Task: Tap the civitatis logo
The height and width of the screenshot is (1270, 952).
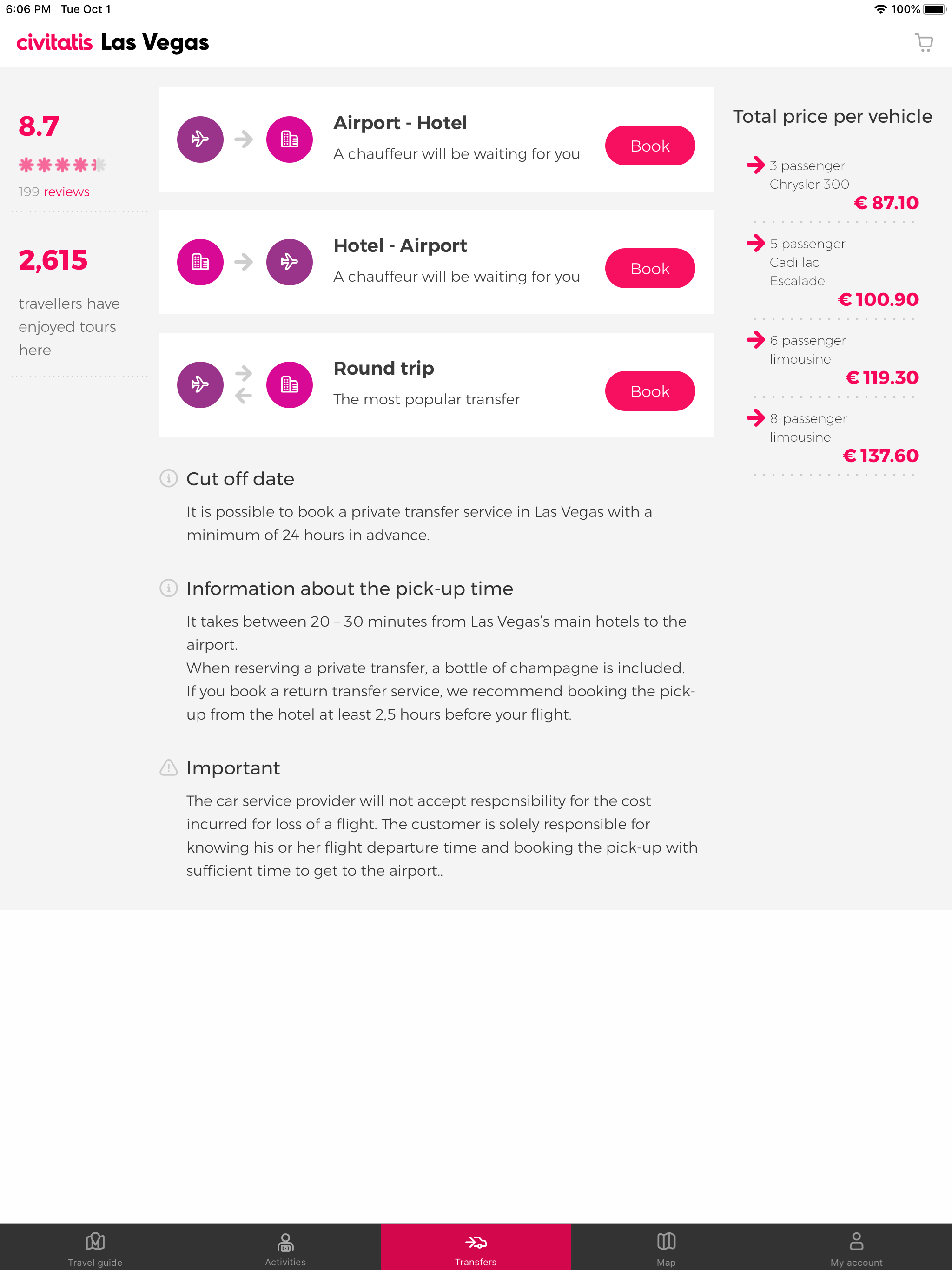Action: click(x=54, y=42)
